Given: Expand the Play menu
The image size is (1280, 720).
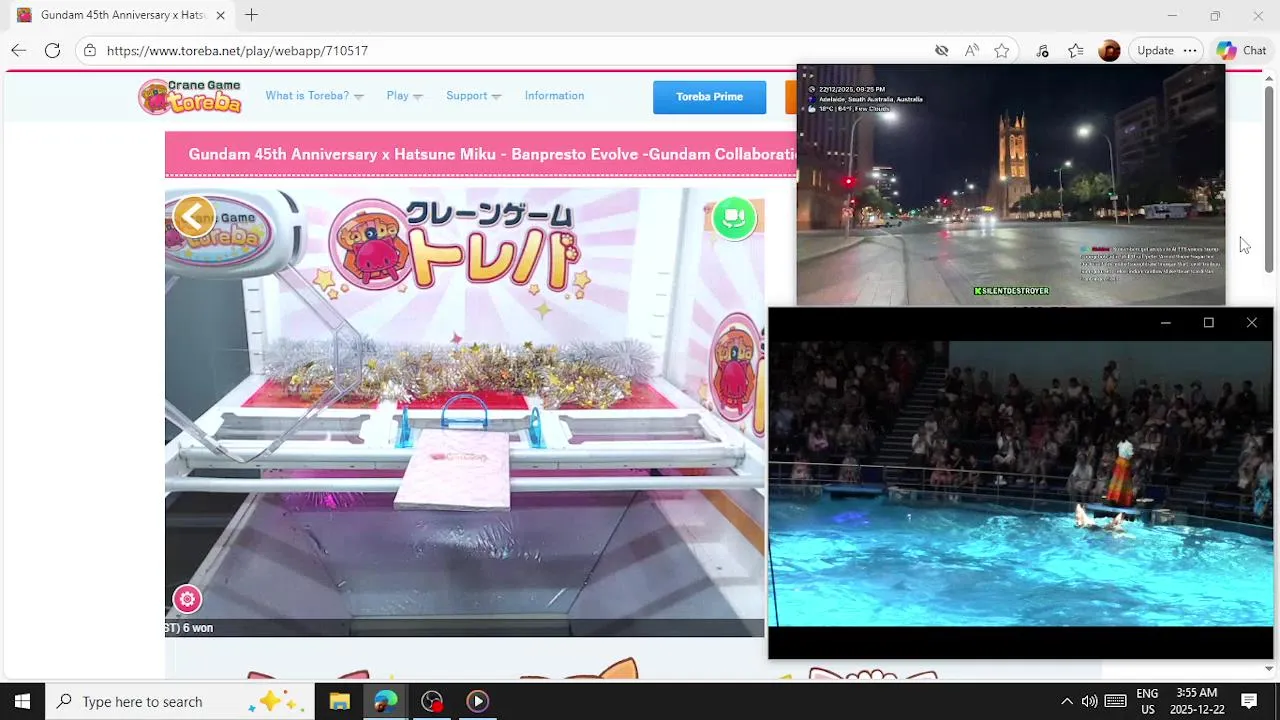Looking at the screenshot, I should tap(404, 96).
